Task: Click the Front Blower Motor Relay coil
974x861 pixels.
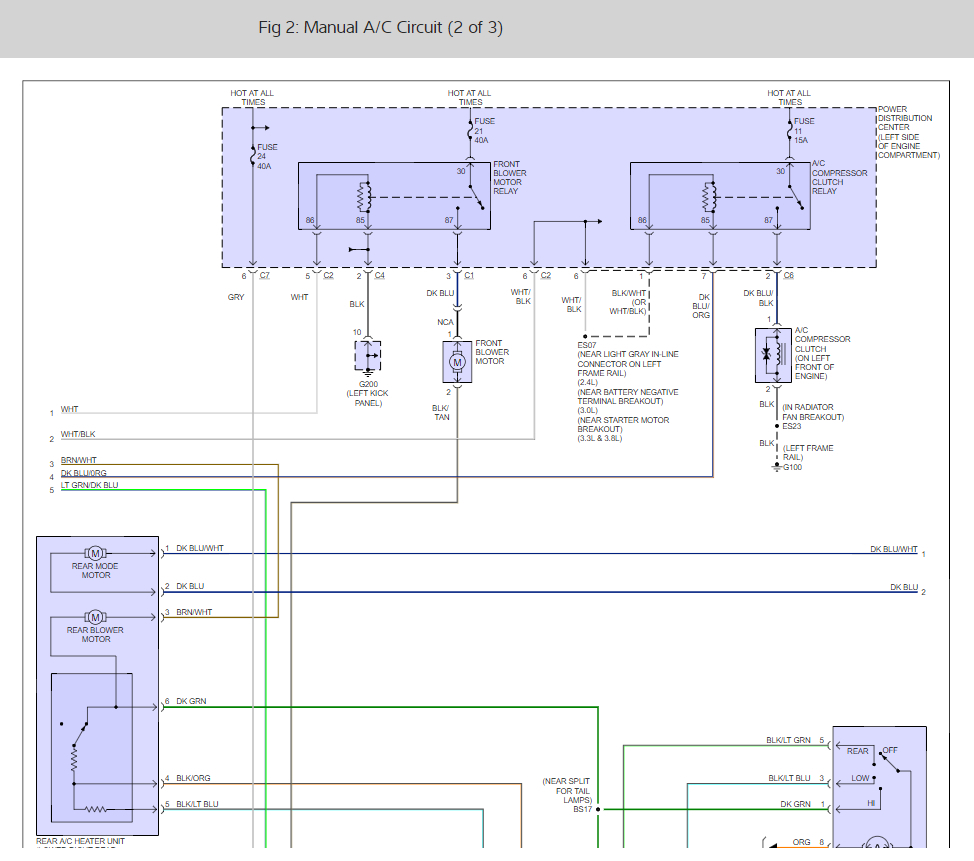Action: point(365,198)
